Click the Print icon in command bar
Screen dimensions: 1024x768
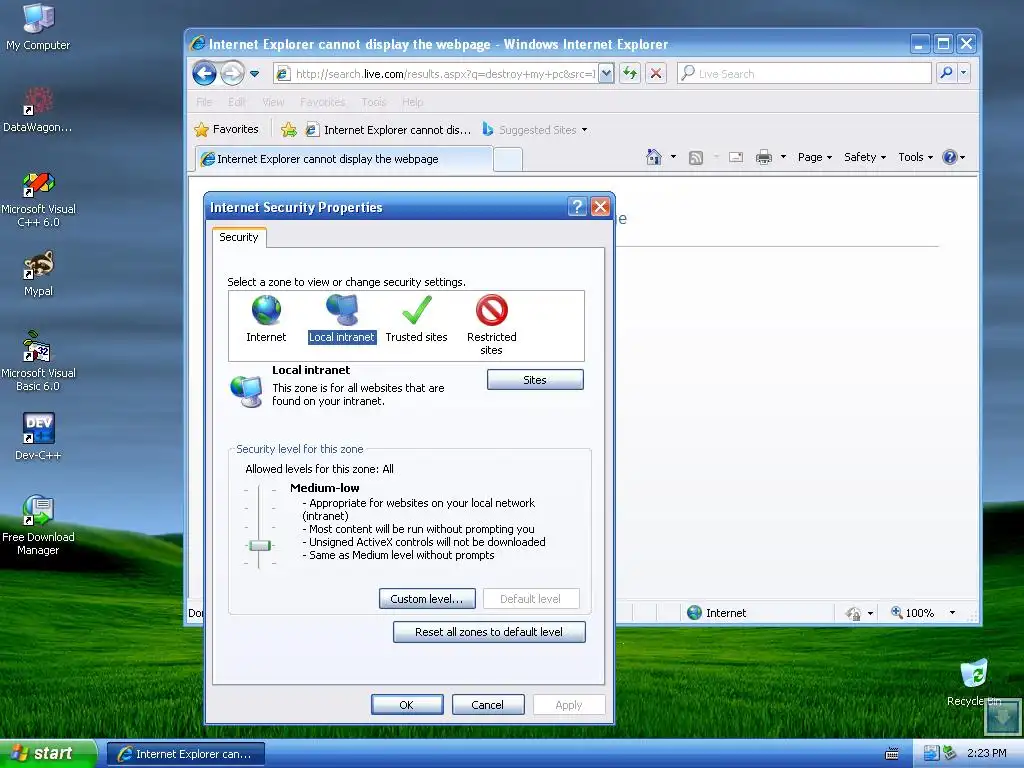[x=763, y=157]
